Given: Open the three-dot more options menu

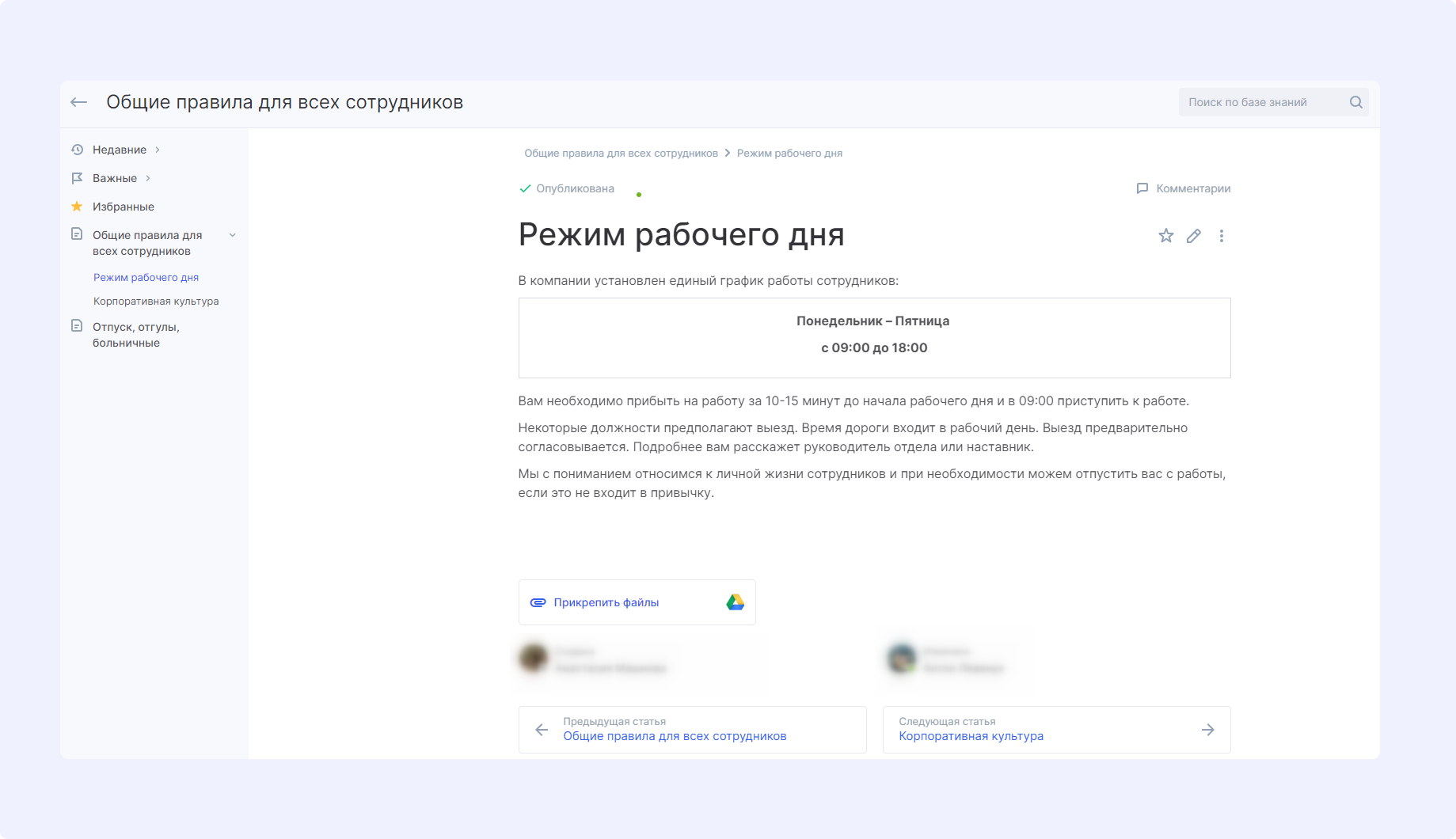Looking at the screenshot, I should coord(1222,236).
